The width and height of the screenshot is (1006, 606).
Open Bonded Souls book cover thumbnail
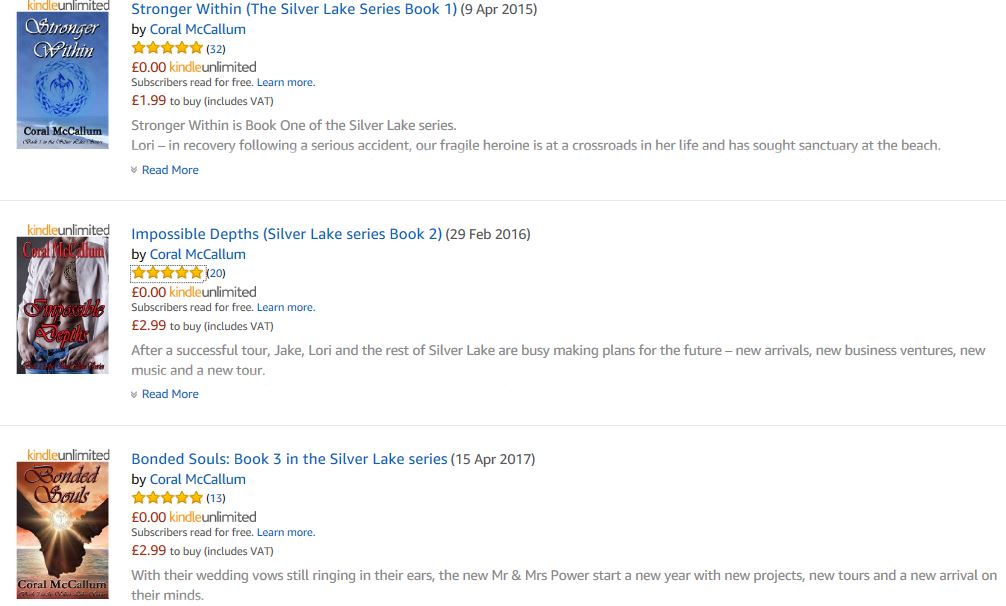[63, 529]
